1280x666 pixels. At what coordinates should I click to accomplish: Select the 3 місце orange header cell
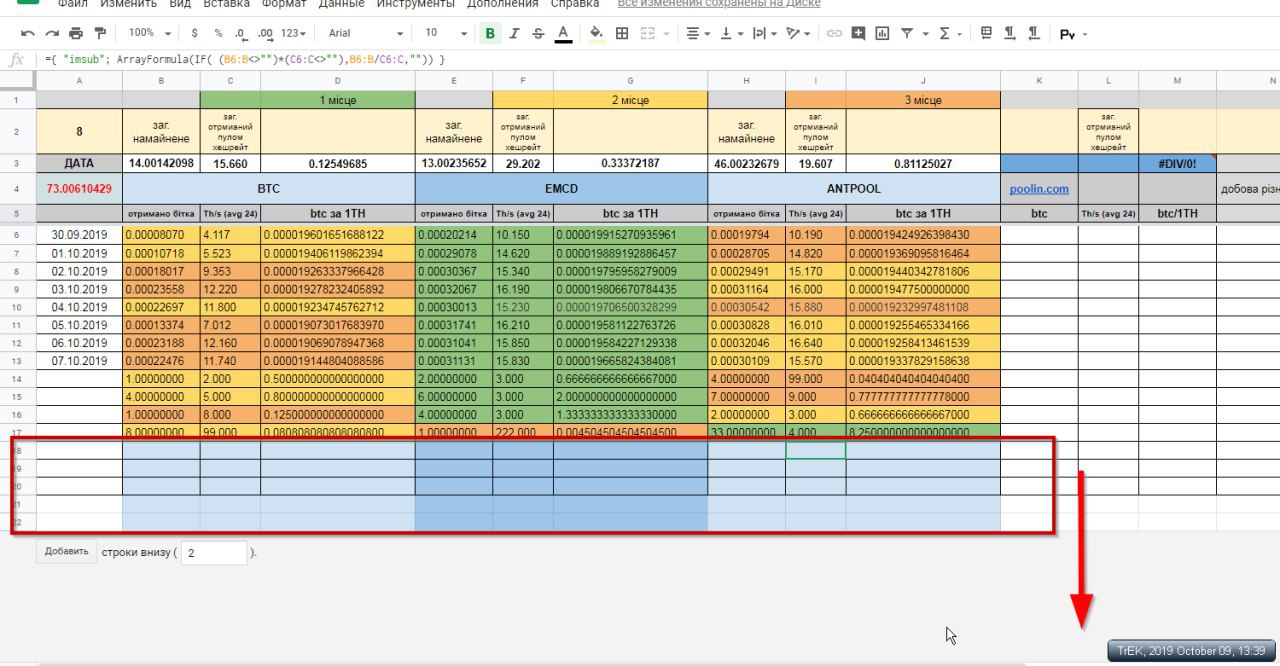[x=923, y=100]
